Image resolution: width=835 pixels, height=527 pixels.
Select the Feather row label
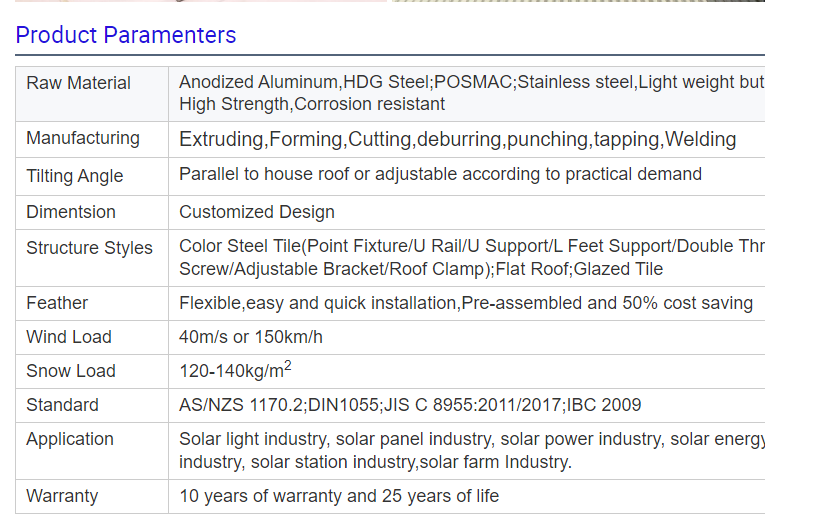[x=57, y=303]
